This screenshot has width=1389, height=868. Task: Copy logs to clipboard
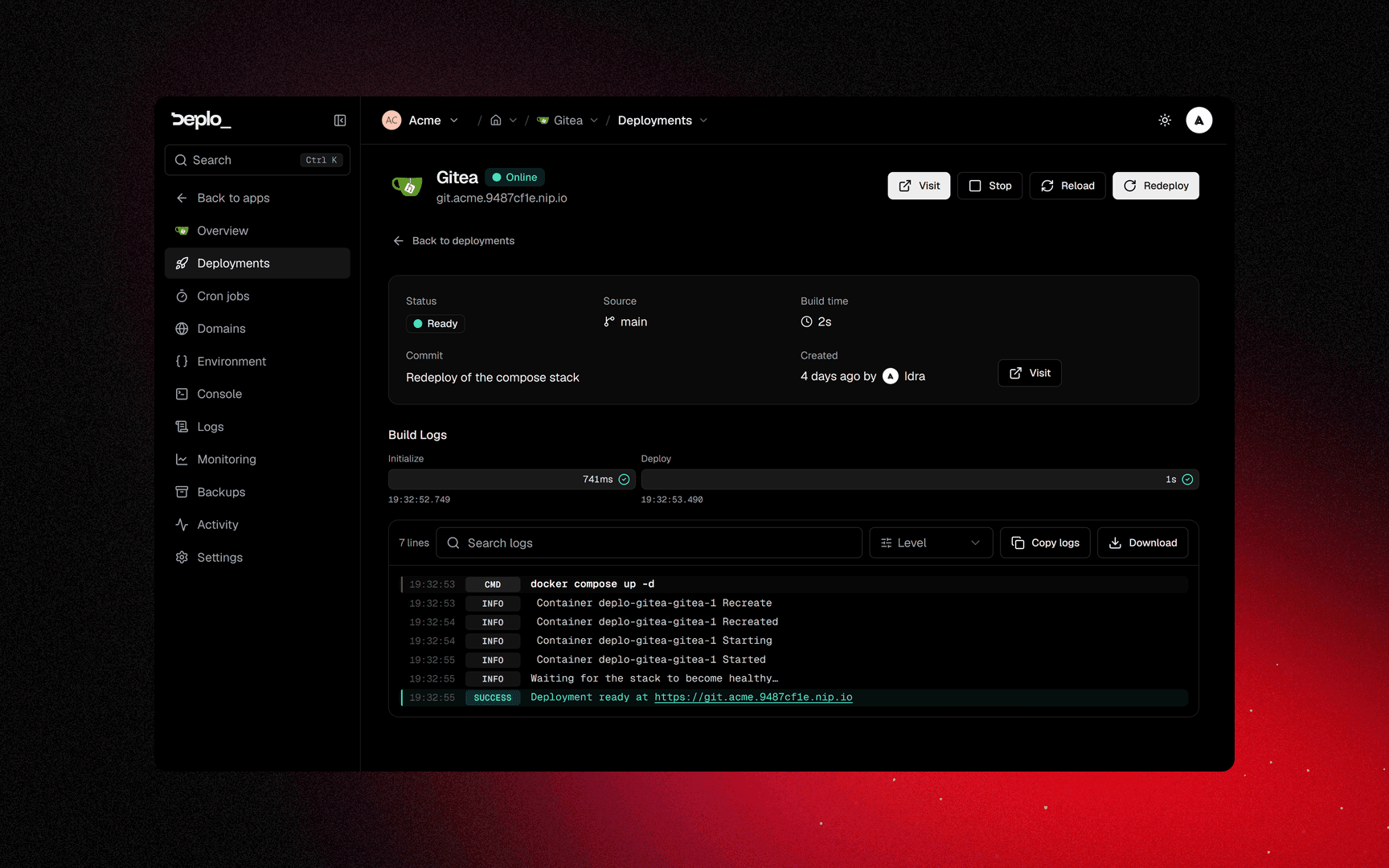1045,543
